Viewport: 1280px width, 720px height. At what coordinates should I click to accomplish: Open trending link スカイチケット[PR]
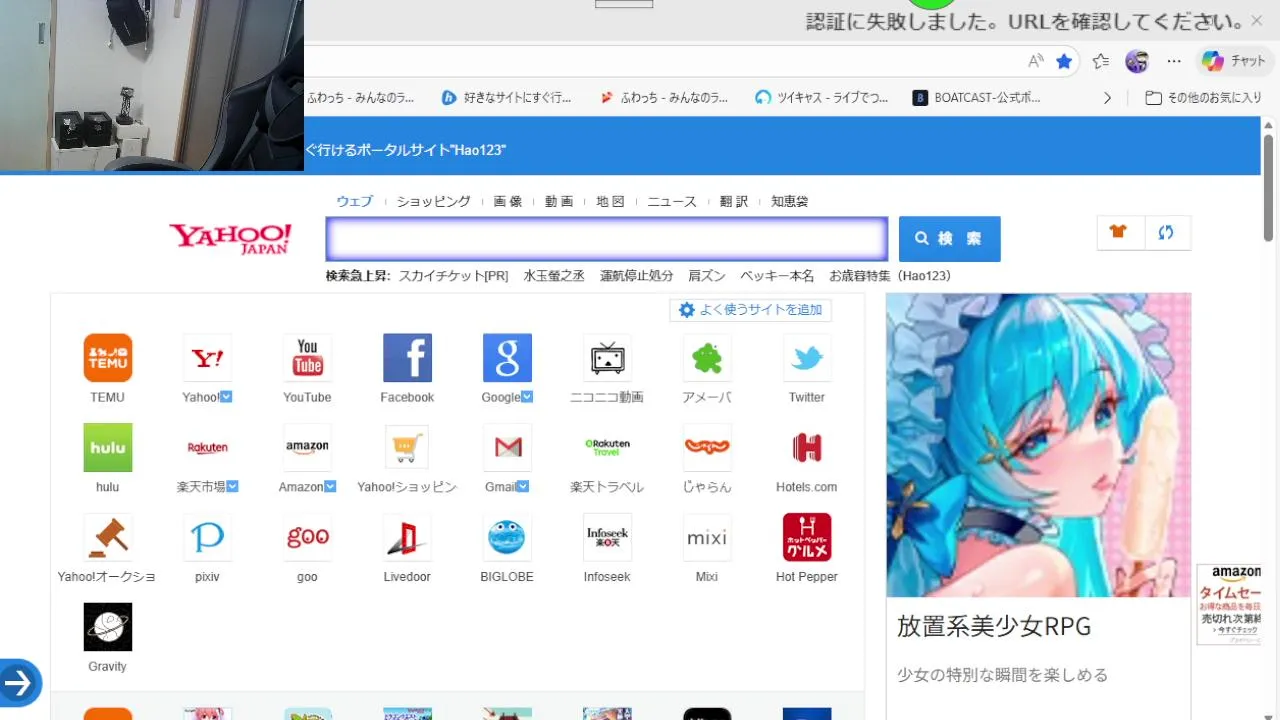[453, 276]
